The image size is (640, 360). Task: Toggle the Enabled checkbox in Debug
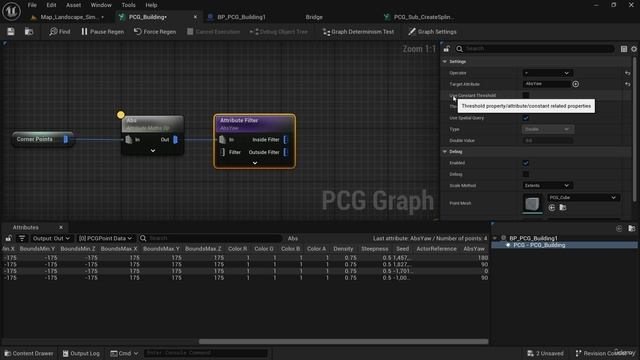[526, 163]
